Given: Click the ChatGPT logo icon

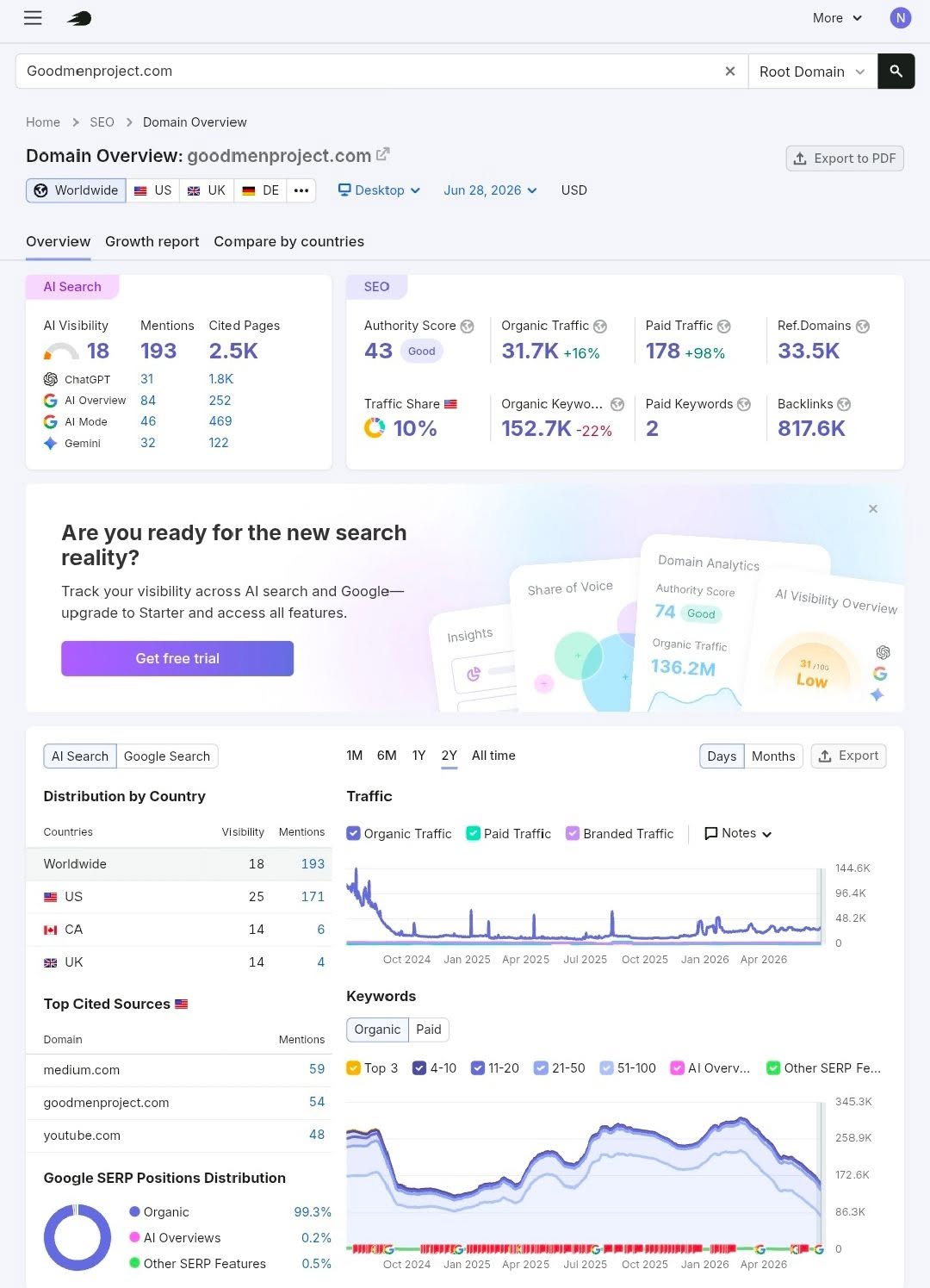Looking at the screenshot, I should [x=51, y=379].
